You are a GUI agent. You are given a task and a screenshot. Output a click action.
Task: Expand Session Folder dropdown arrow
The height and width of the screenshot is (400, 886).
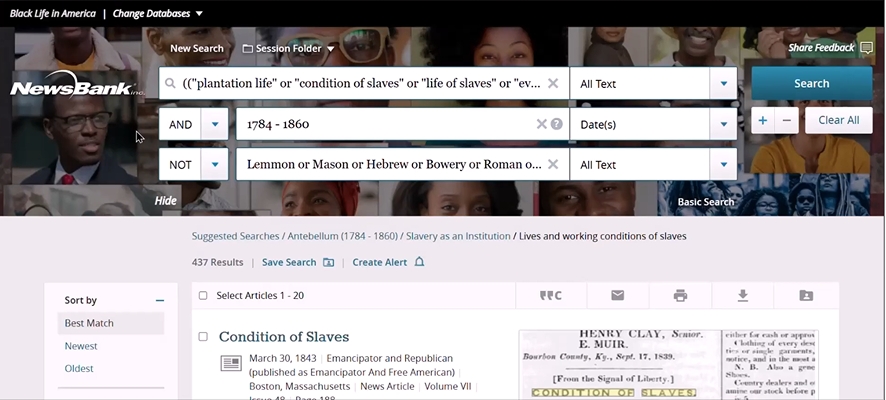[331, 49]
